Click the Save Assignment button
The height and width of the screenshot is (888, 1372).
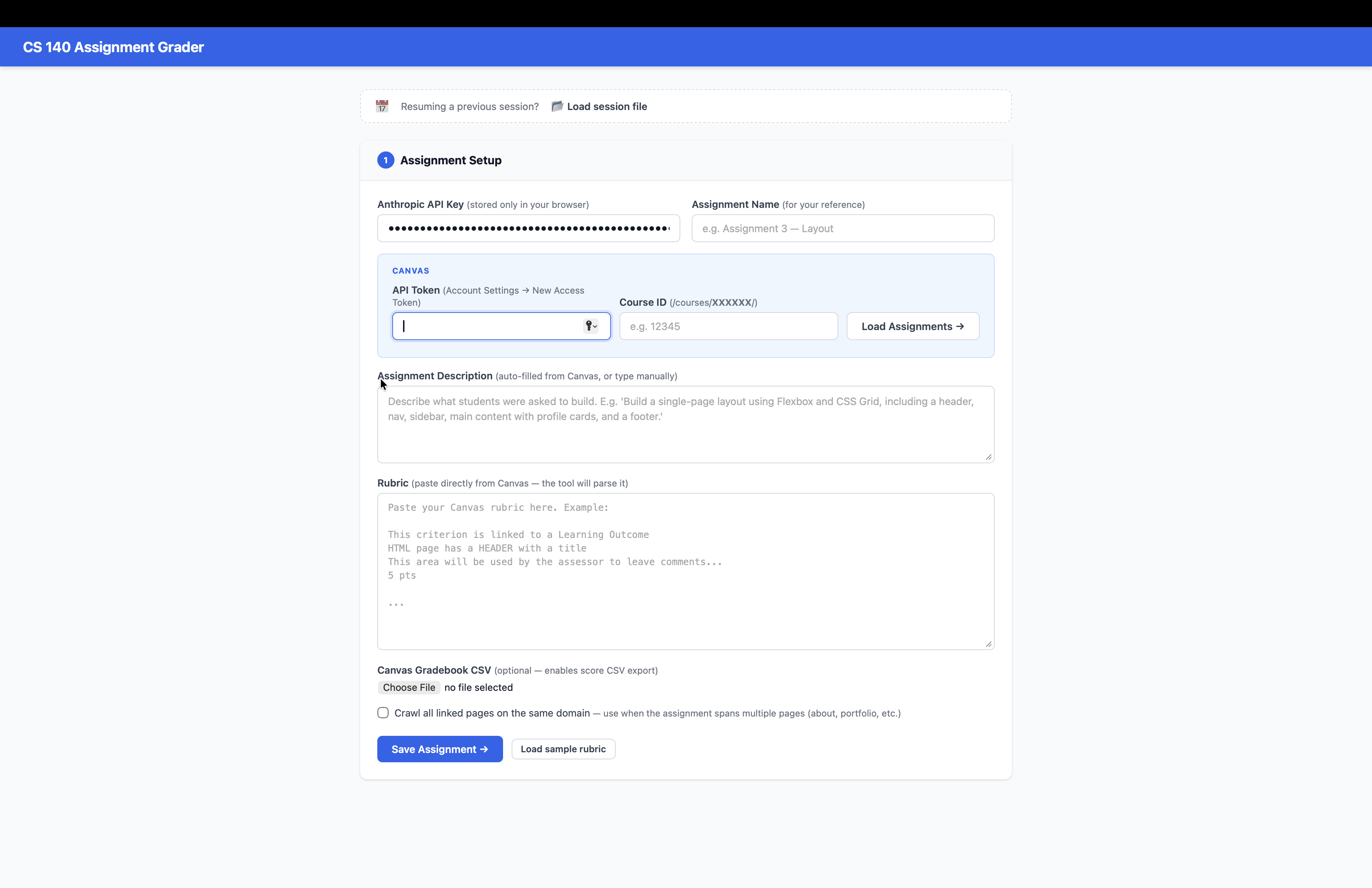(440, 749)
